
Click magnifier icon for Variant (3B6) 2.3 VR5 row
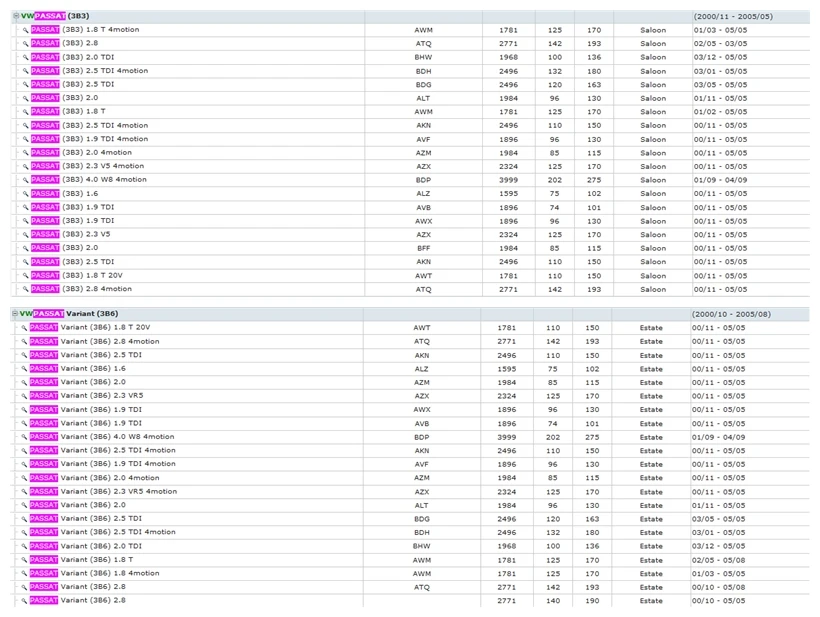(x=24, y=396)
